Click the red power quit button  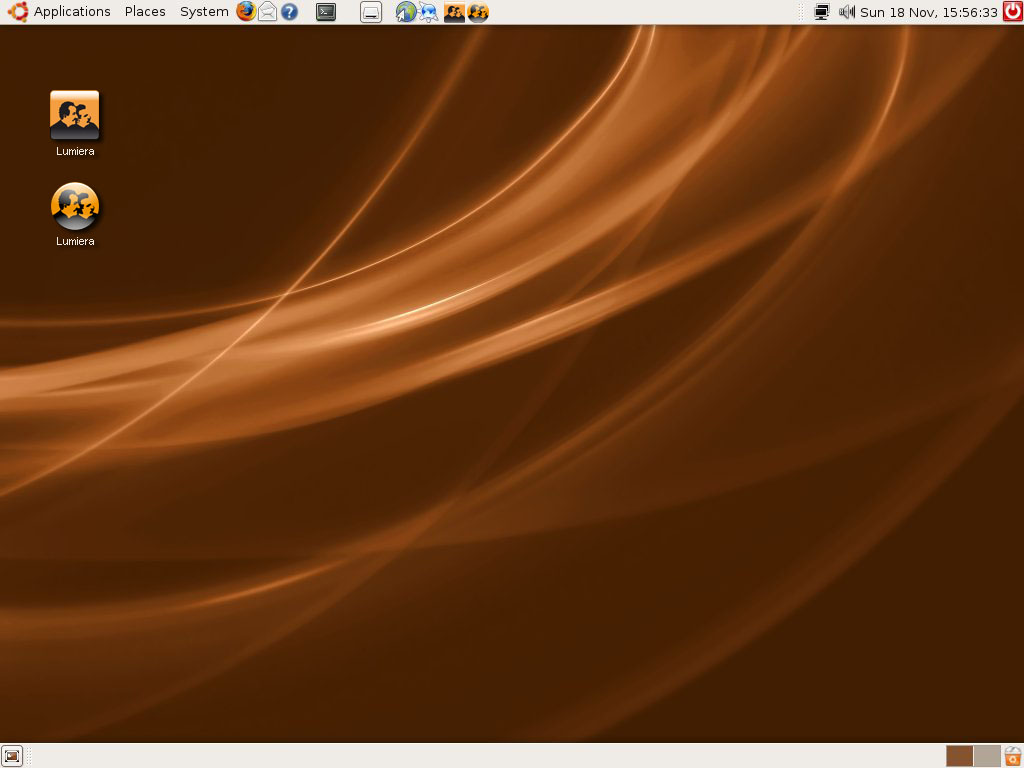click(x=1012, y=12)
